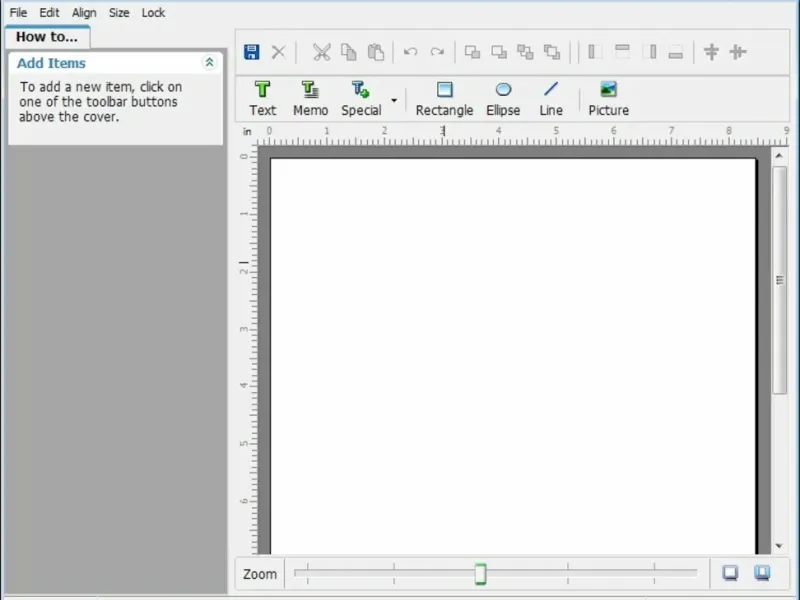Click the Delete X icon in toolbar
This screenshot has height=600, width=800.
pos(279,52)
